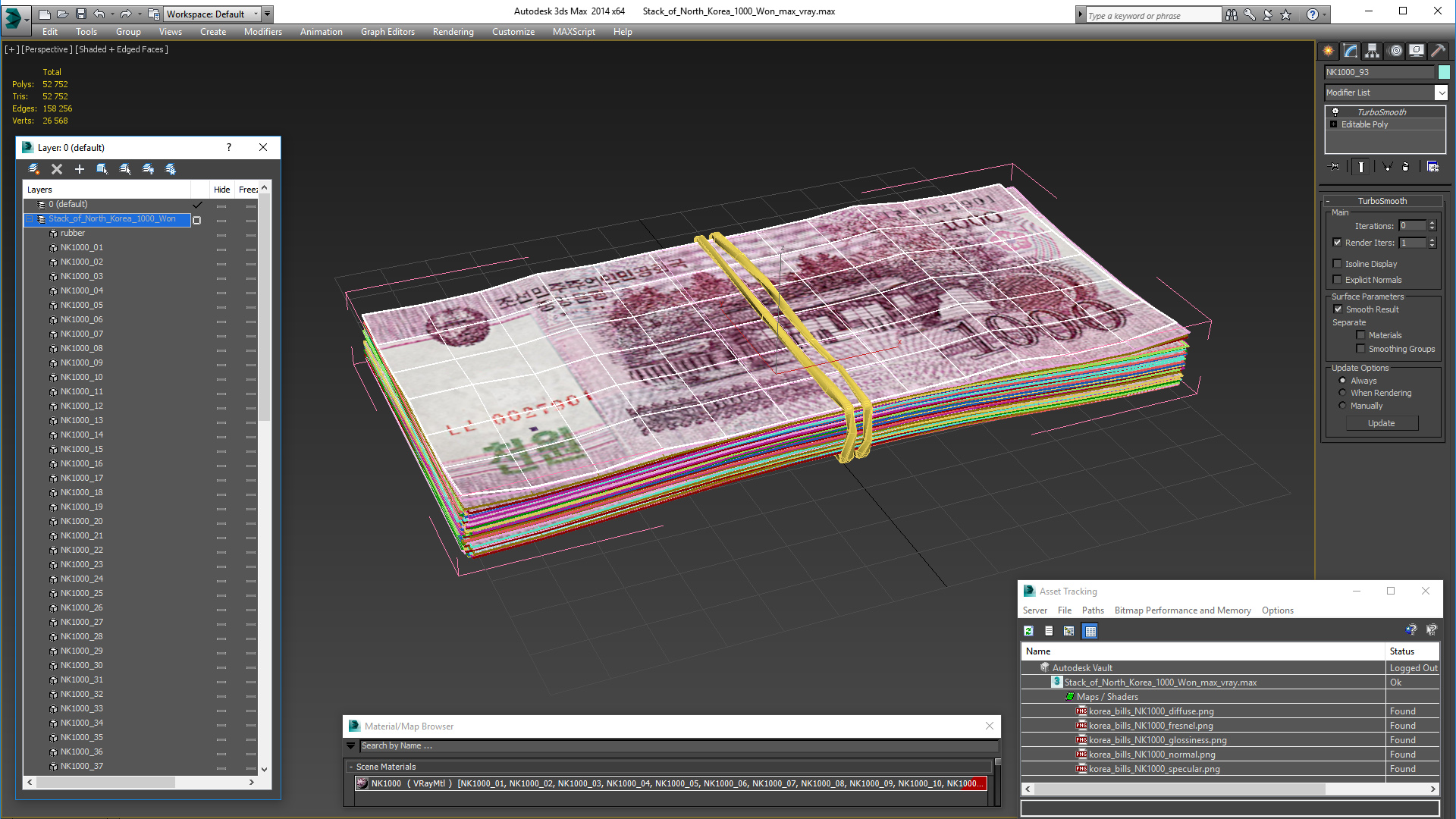Open the Paths menu in Asset Tracking
This screenshot has width=1456, height=819.
click(x=1093, y=610)
